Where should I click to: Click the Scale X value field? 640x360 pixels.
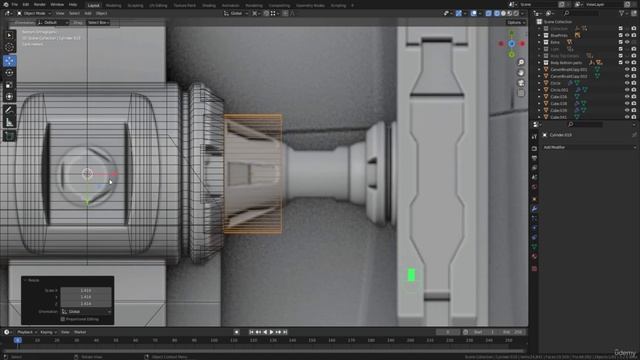pyautogui.click(x=86, y=291)
